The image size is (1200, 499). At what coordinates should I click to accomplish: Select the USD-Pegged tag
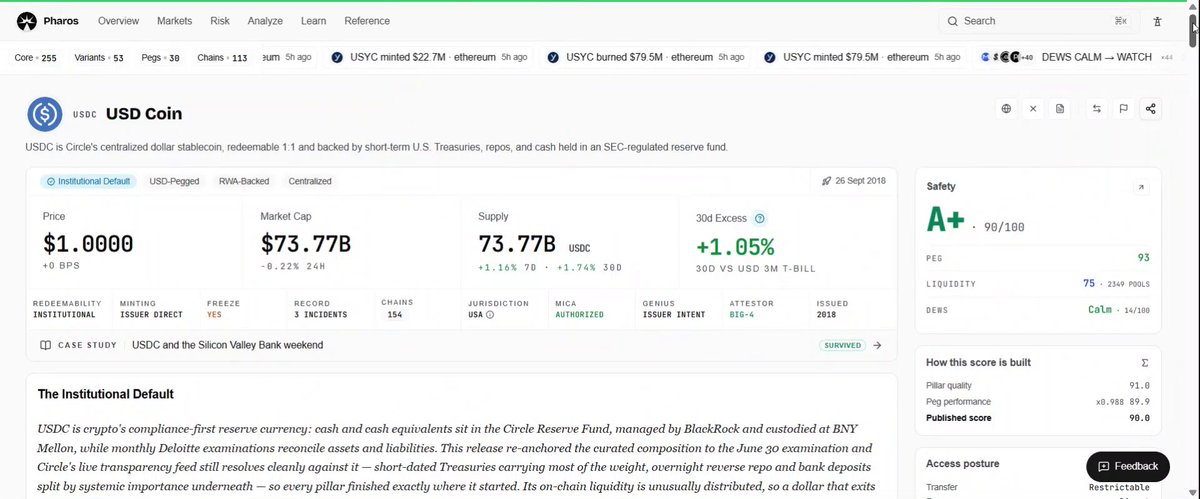tap(174, 181)
